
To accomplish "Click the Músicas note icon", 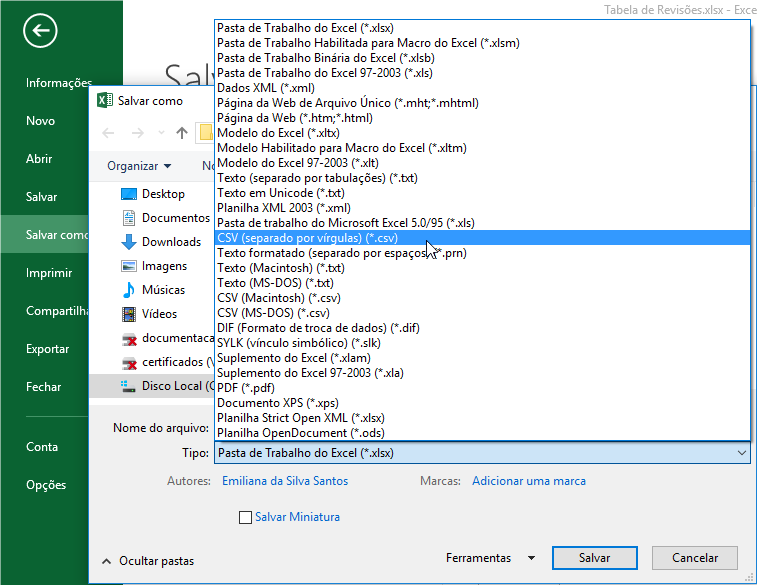I will 128,290.
